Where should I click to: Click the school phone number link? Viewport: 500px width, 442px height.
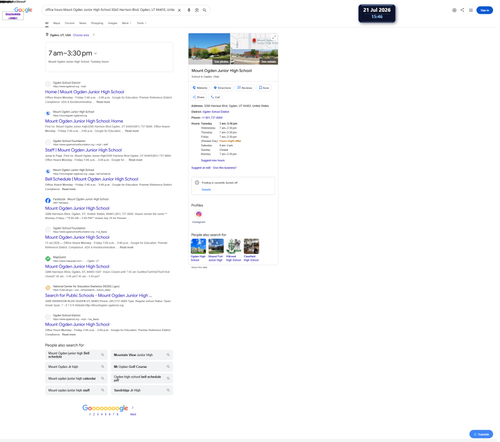(212, 118)
